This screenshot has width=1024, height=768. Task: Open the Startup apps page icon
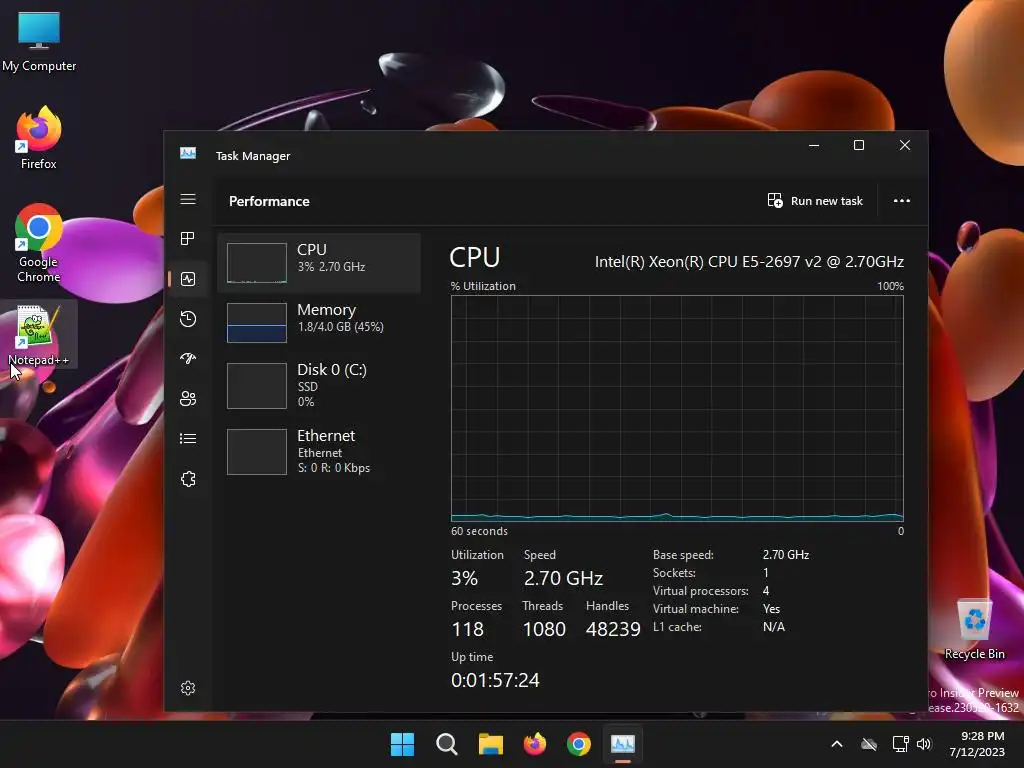pyautogui.click(x=188, y=359)
